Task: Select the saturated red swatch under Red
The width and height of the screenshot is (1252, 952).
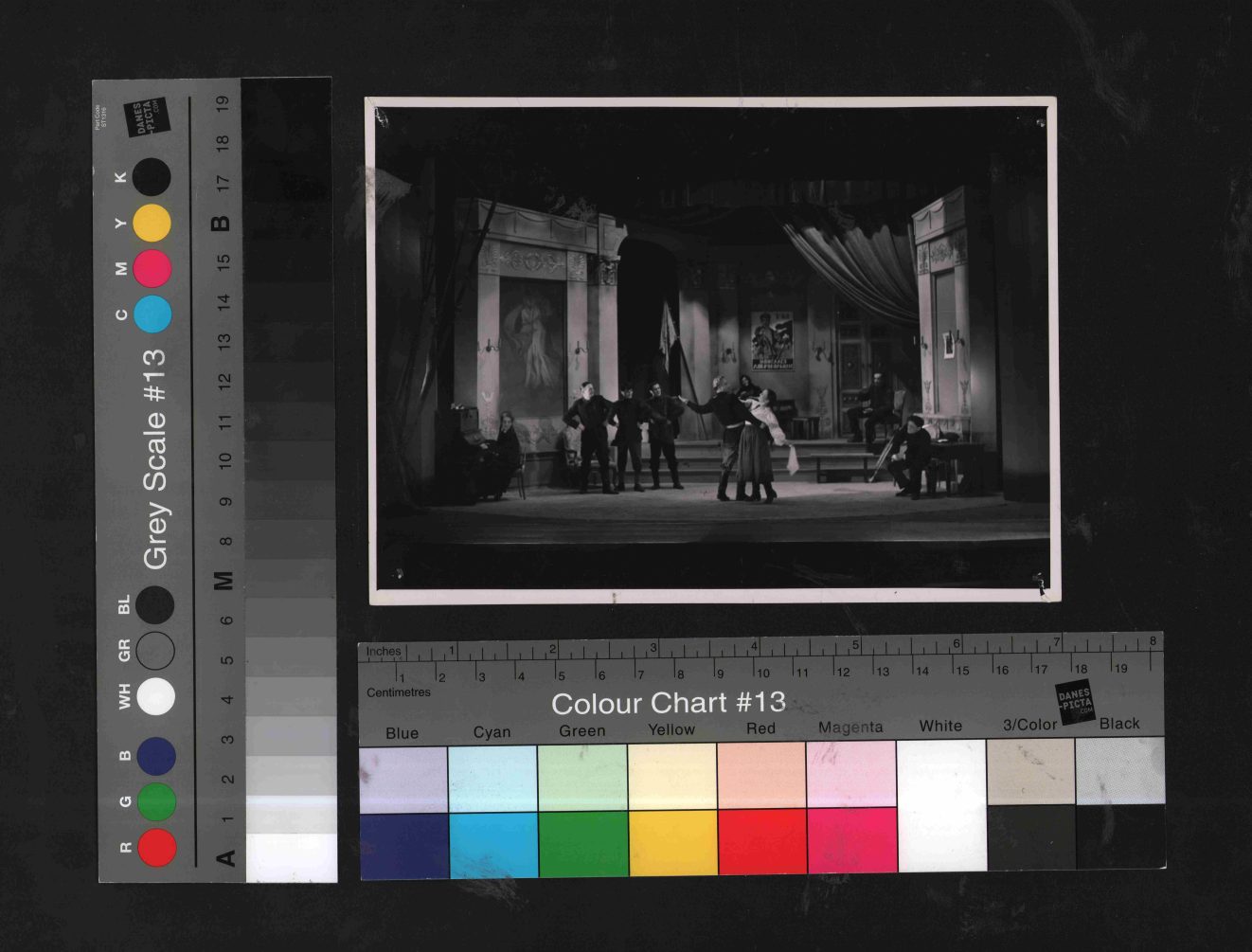Action: click(x=761, y=841)
